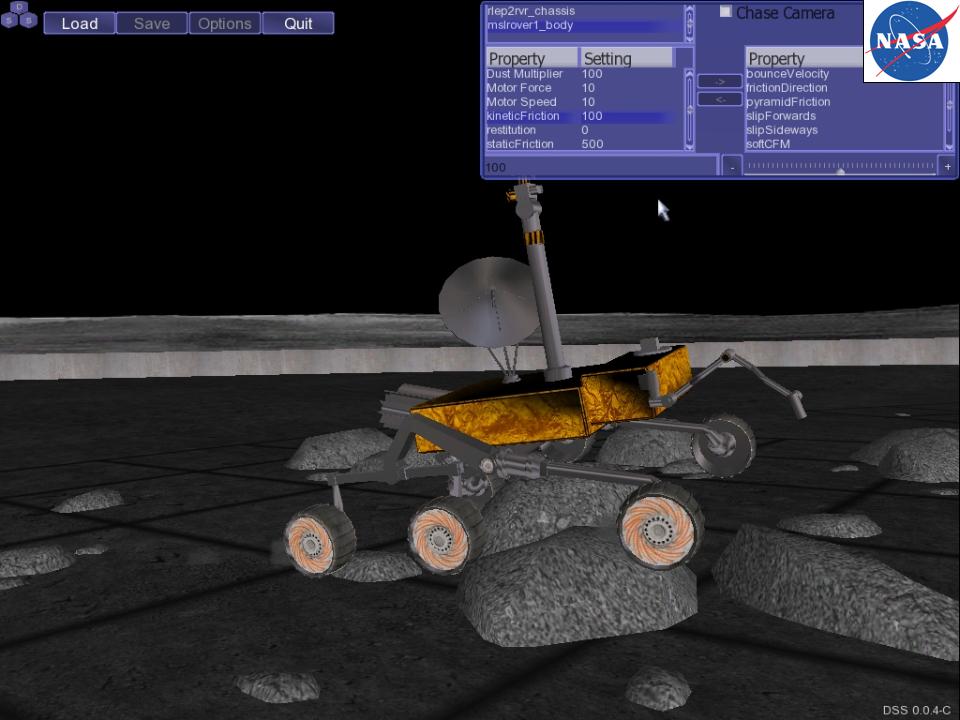This screenshot has width=960, height=720.
Task: Click the Save menu button
Action: point(152,23)
